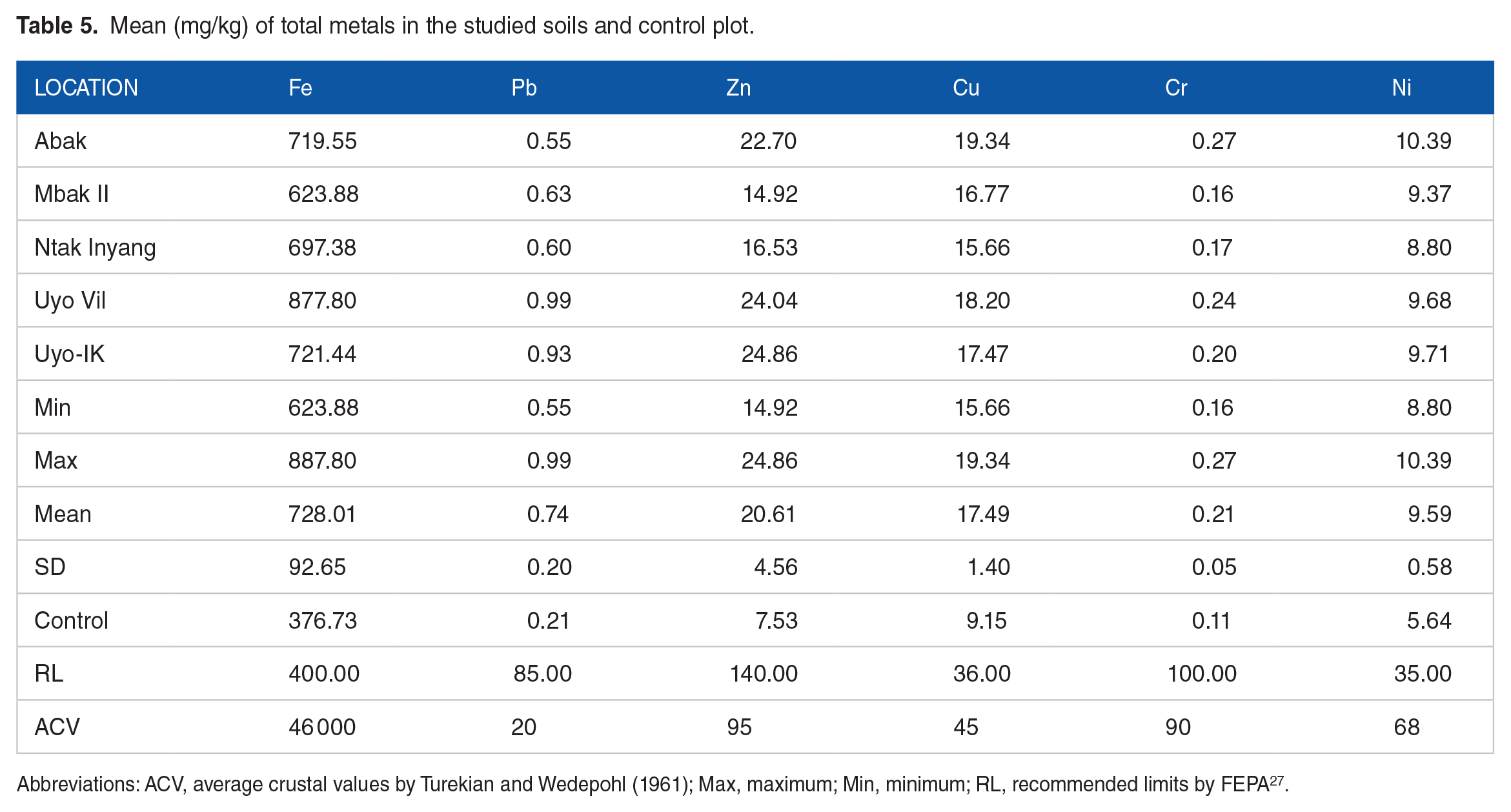Click the Abbreviations footnote text
The height and width of the screenshot is (812, 1511).
[x=652, y=784]
